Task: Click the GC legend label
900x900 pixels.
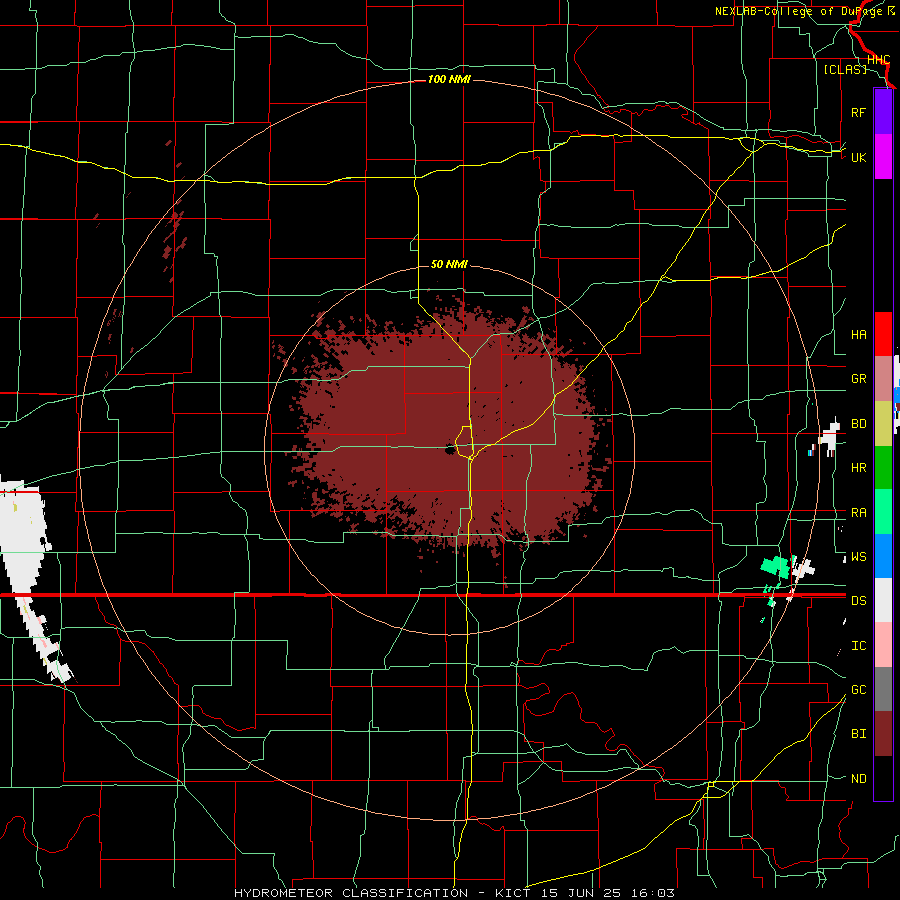Action: pyautogui.click(x=858, y=690)
